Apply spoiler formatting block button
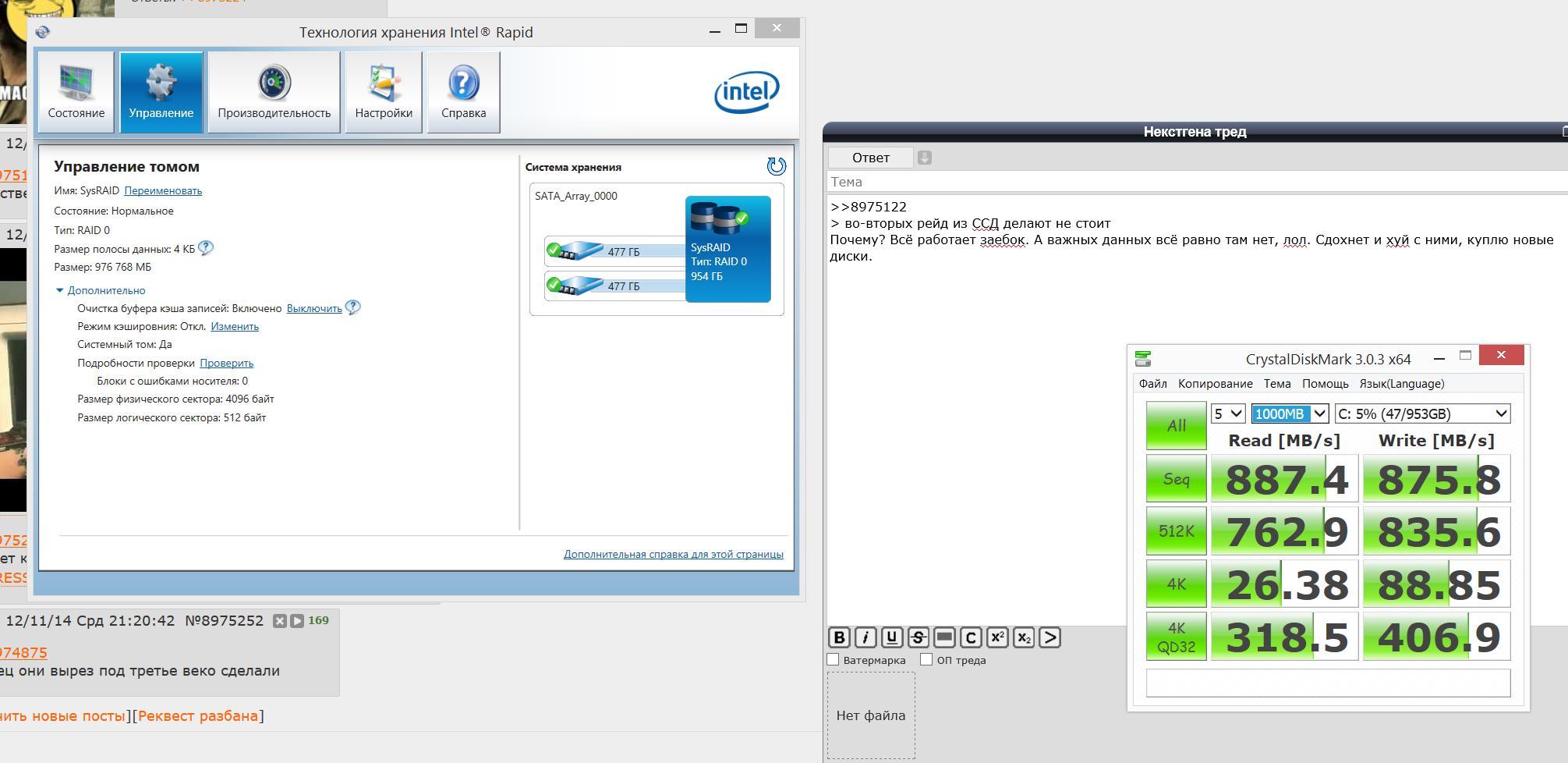Viewport: 1568px width, 763px height. [944, 638]
